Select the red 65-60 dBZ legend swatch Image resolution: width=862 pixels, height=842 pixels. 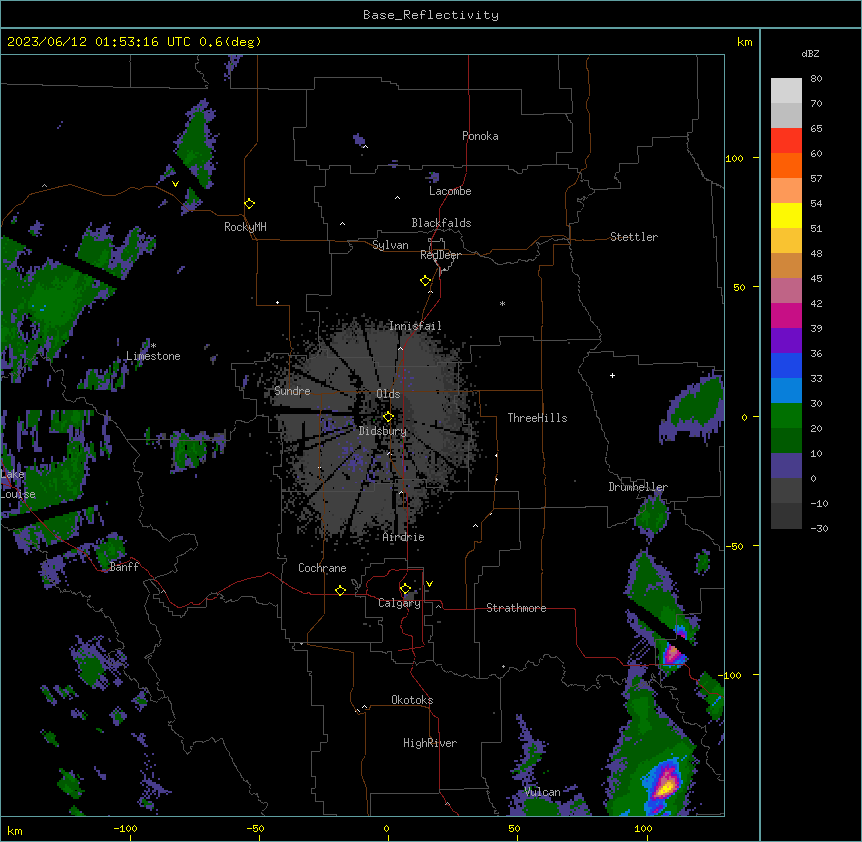(x=786, y=140)
